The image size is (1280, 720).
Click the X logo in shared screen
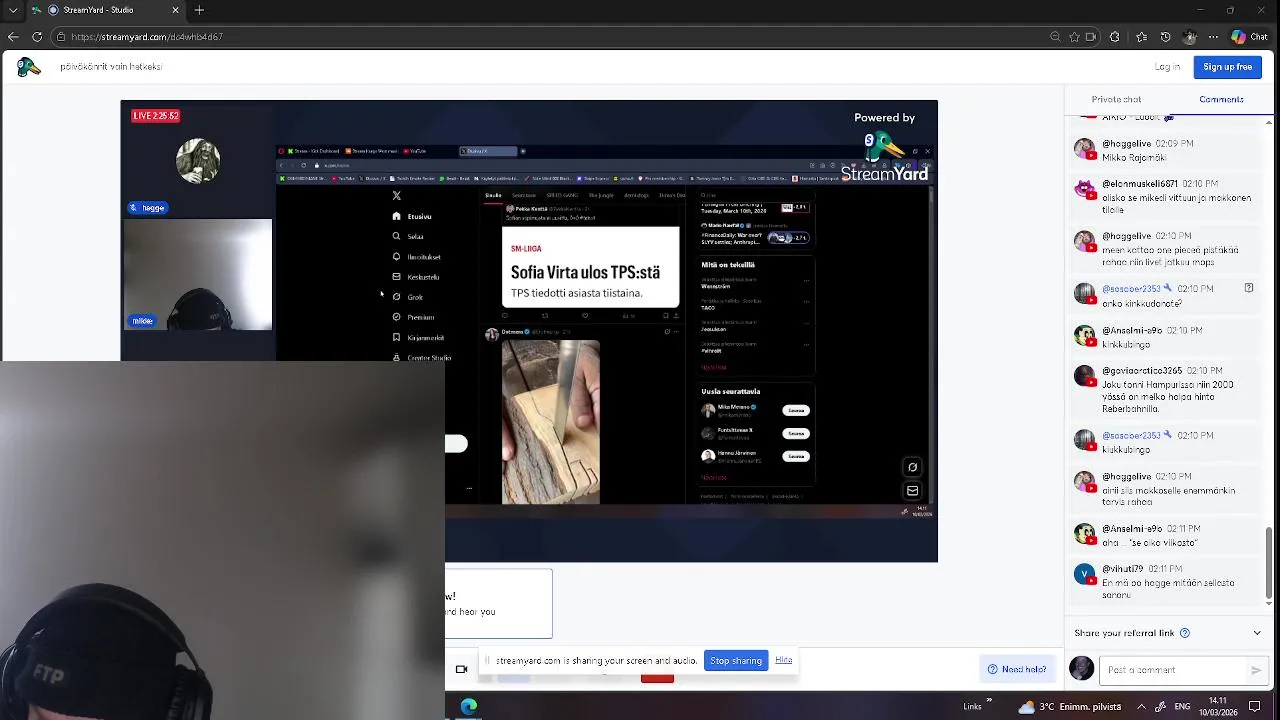(x=397, y=195)
